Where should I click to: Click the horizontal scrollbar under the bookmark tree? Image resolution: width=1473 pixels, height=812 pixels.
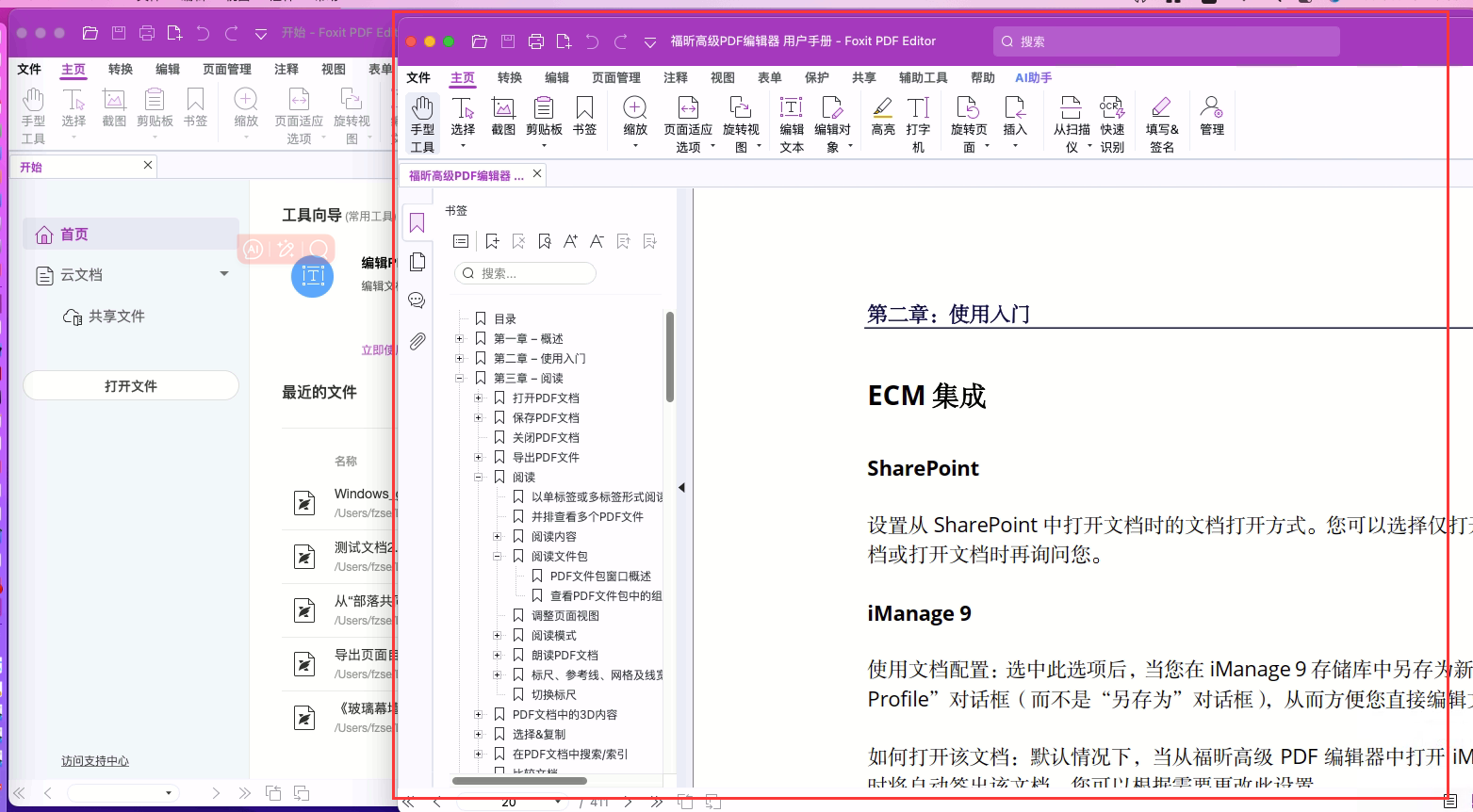click(519, 781)
